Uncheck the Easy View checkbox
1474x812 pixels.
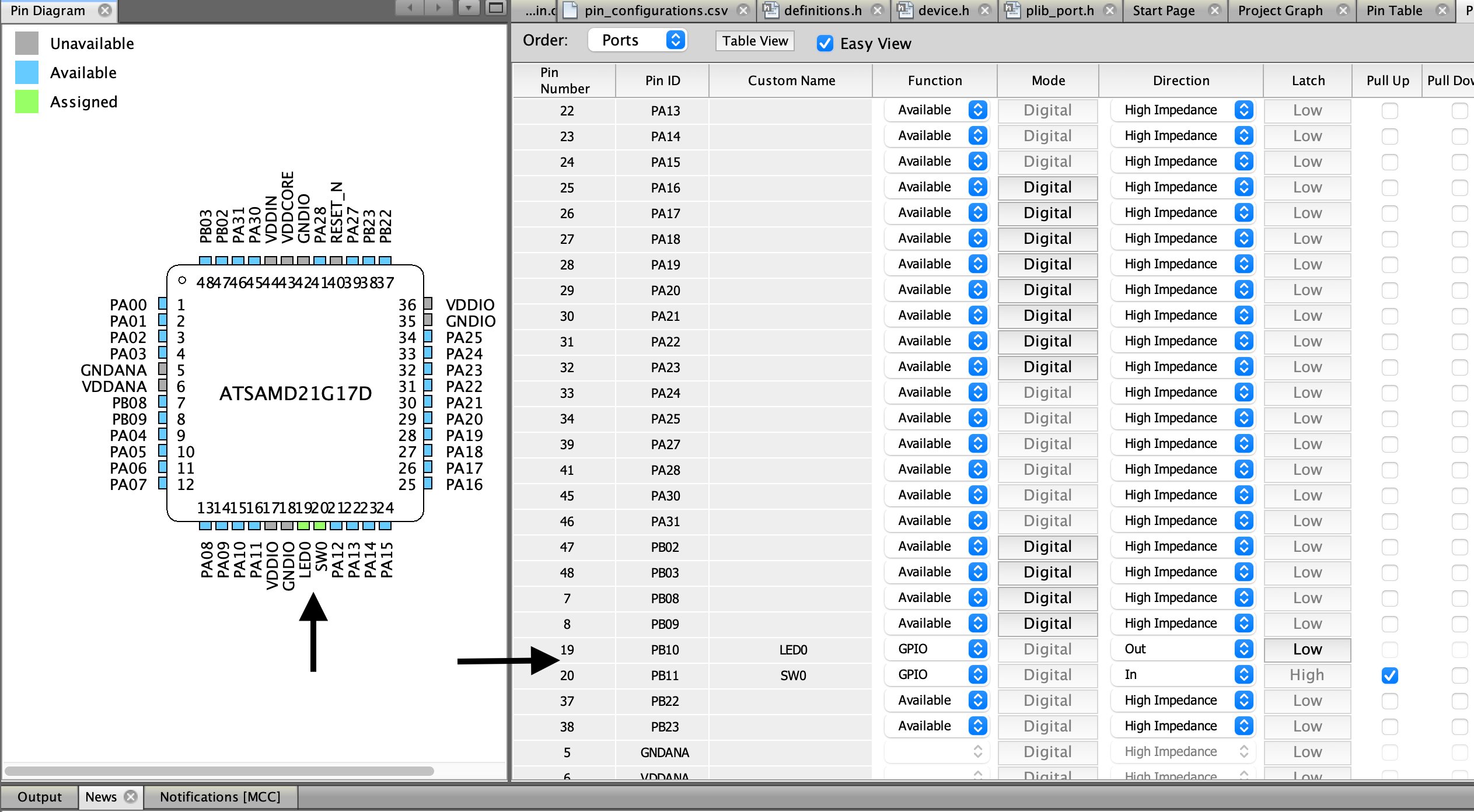coord(825,43)
